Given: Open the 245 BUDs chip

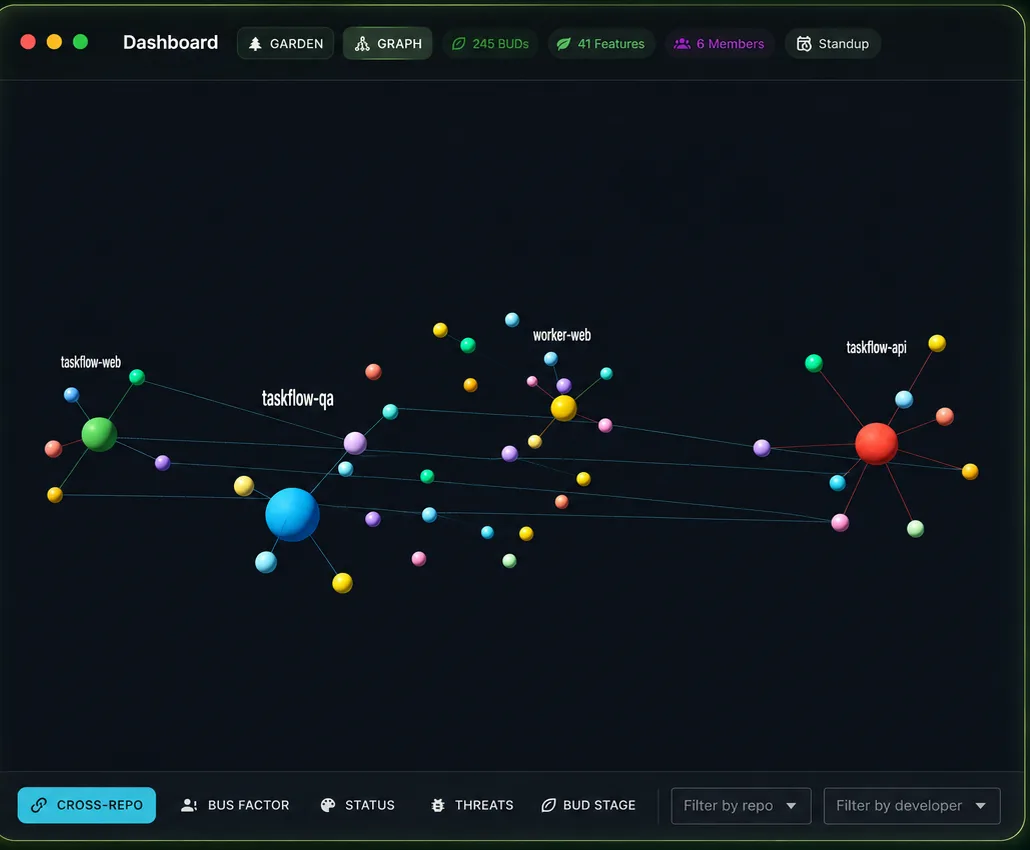Looking at the screenshot, I should point(490,43).
